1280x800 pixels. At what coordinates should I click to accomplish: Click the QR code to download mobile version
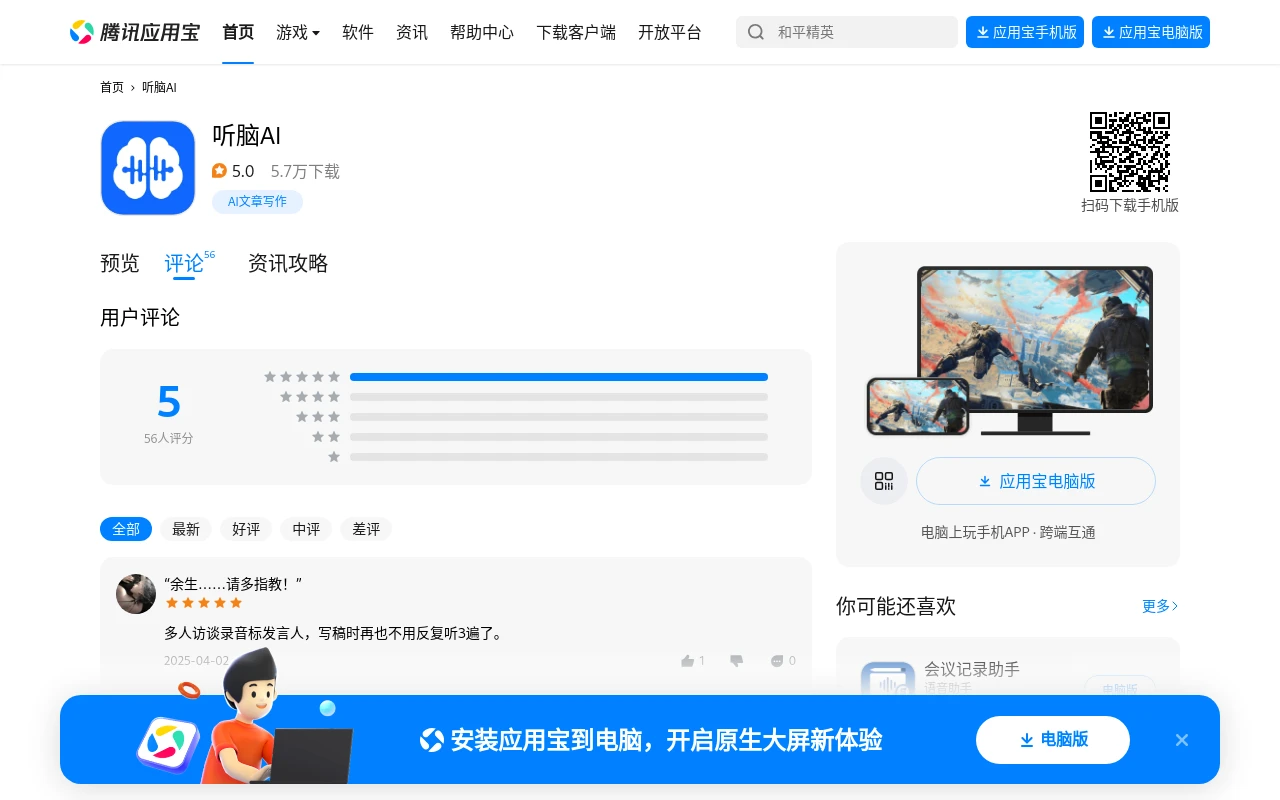1130,151
